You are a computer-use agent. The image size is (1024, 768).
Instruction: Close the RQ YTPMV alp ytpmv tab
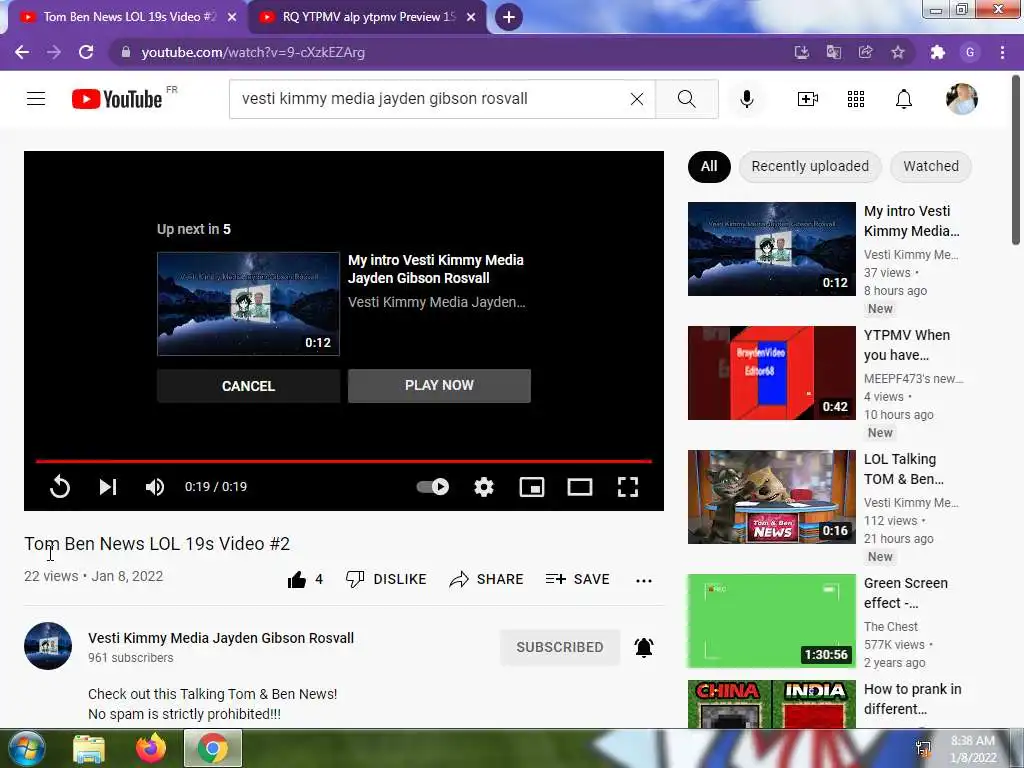click(471, 17)
